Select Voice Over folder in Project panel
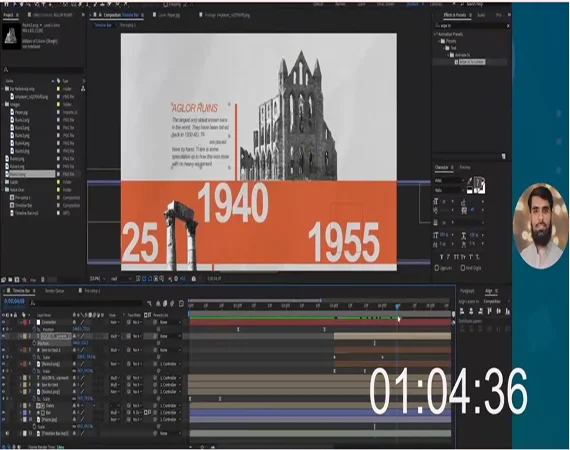 coord(17,190)
